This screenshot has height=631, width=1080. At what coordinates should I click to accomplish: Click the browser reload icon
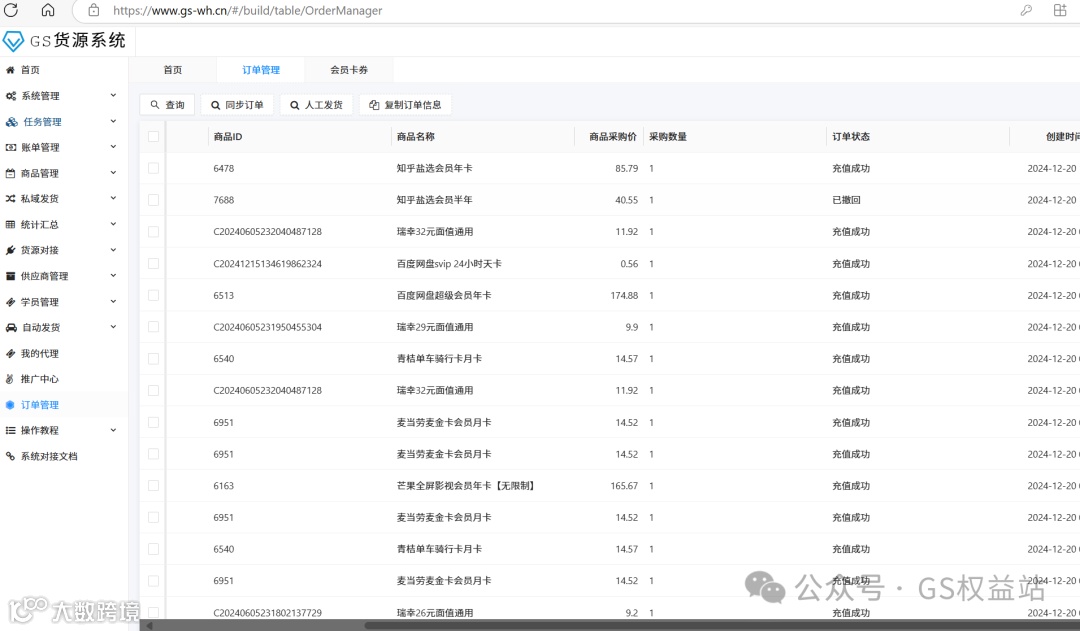(x=11, y=10)
